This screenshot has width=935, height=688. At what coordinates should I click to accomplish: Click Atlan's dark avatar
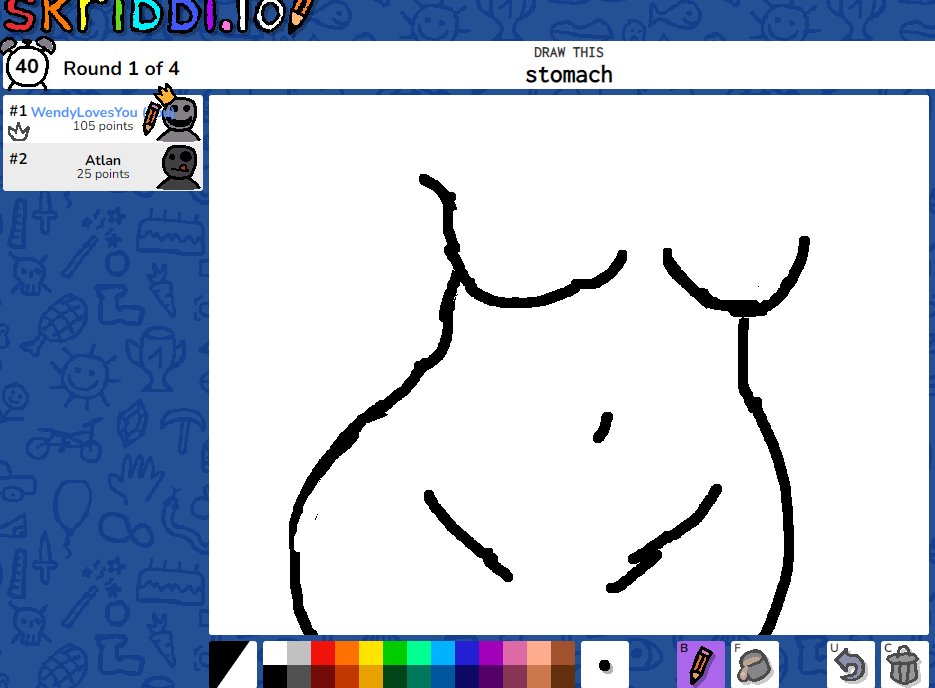[x=178, y=166]
